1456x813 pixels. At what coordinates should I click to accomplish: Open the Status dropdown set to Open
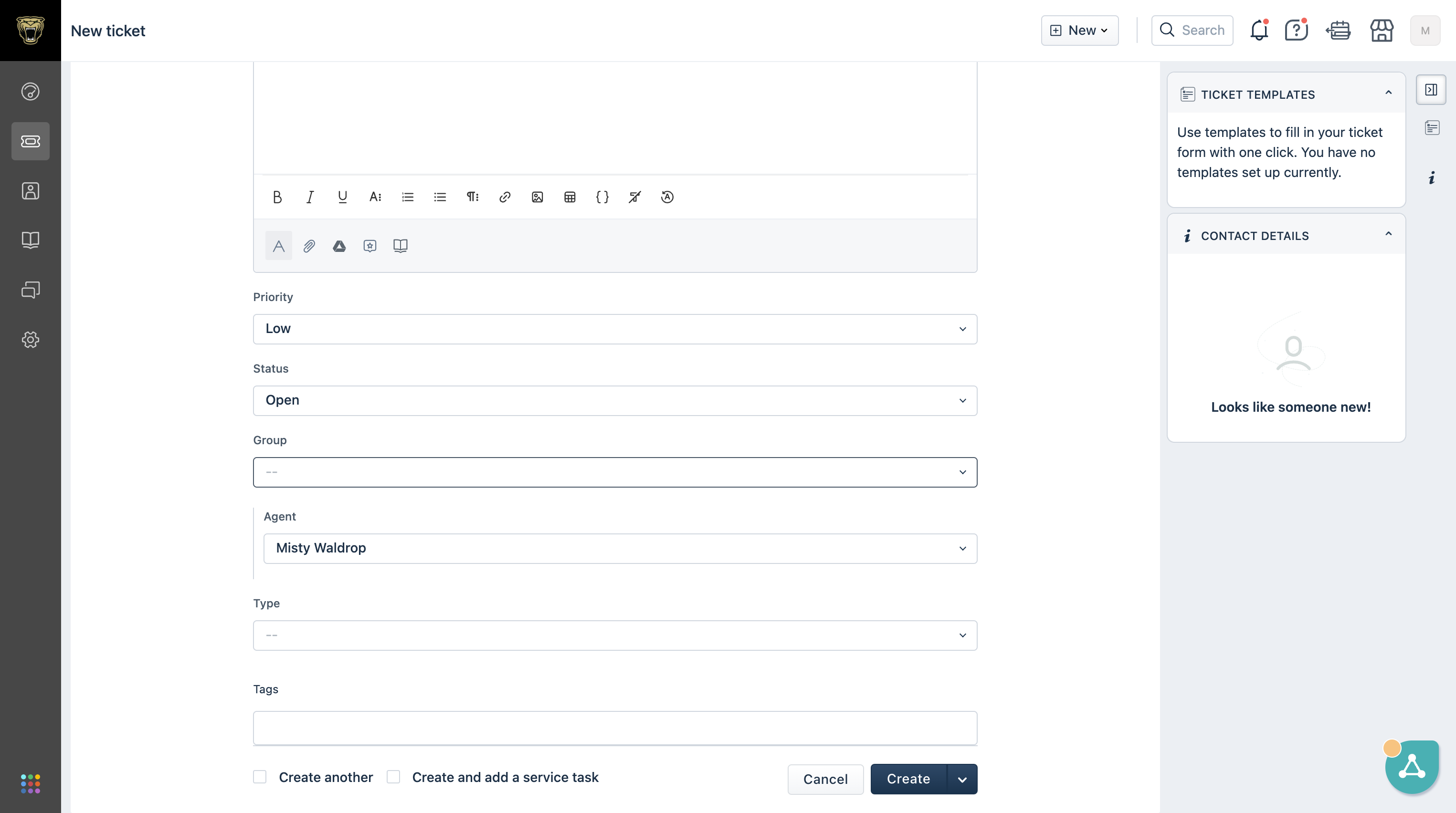click(615, 401)
